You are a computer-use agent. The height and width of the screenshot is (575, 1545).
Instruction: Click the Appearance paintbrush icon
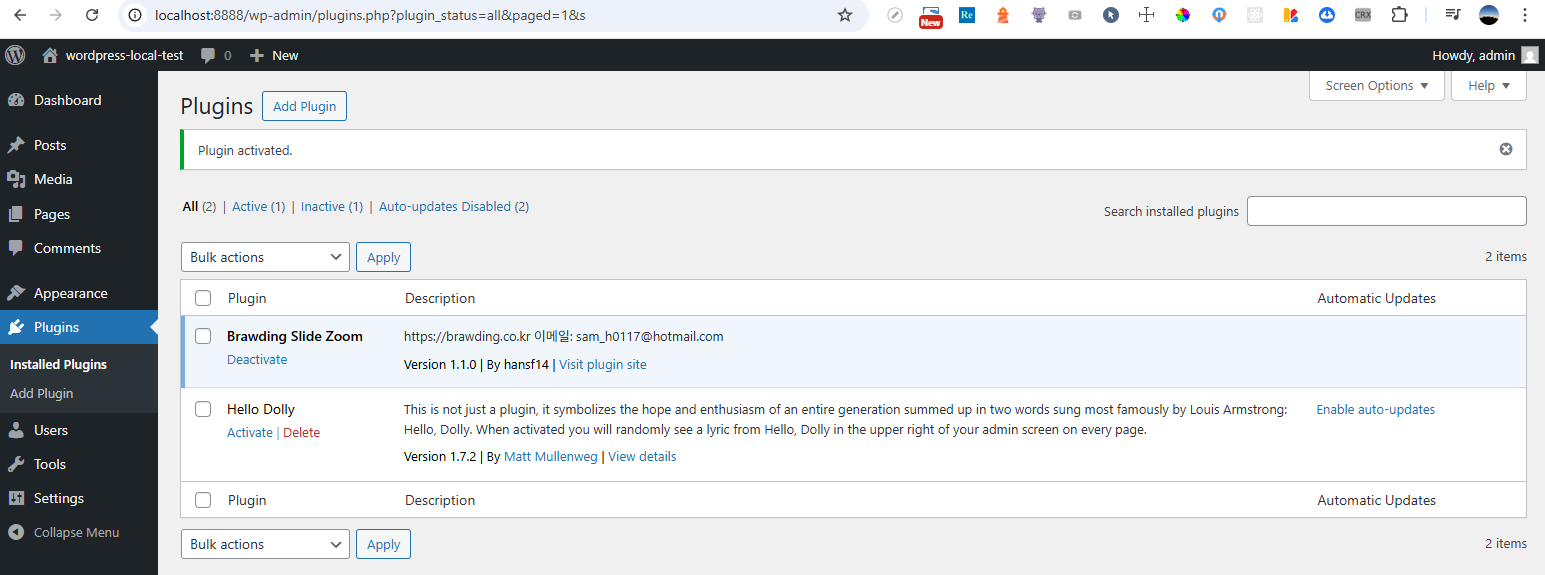[x=16, y=293]
